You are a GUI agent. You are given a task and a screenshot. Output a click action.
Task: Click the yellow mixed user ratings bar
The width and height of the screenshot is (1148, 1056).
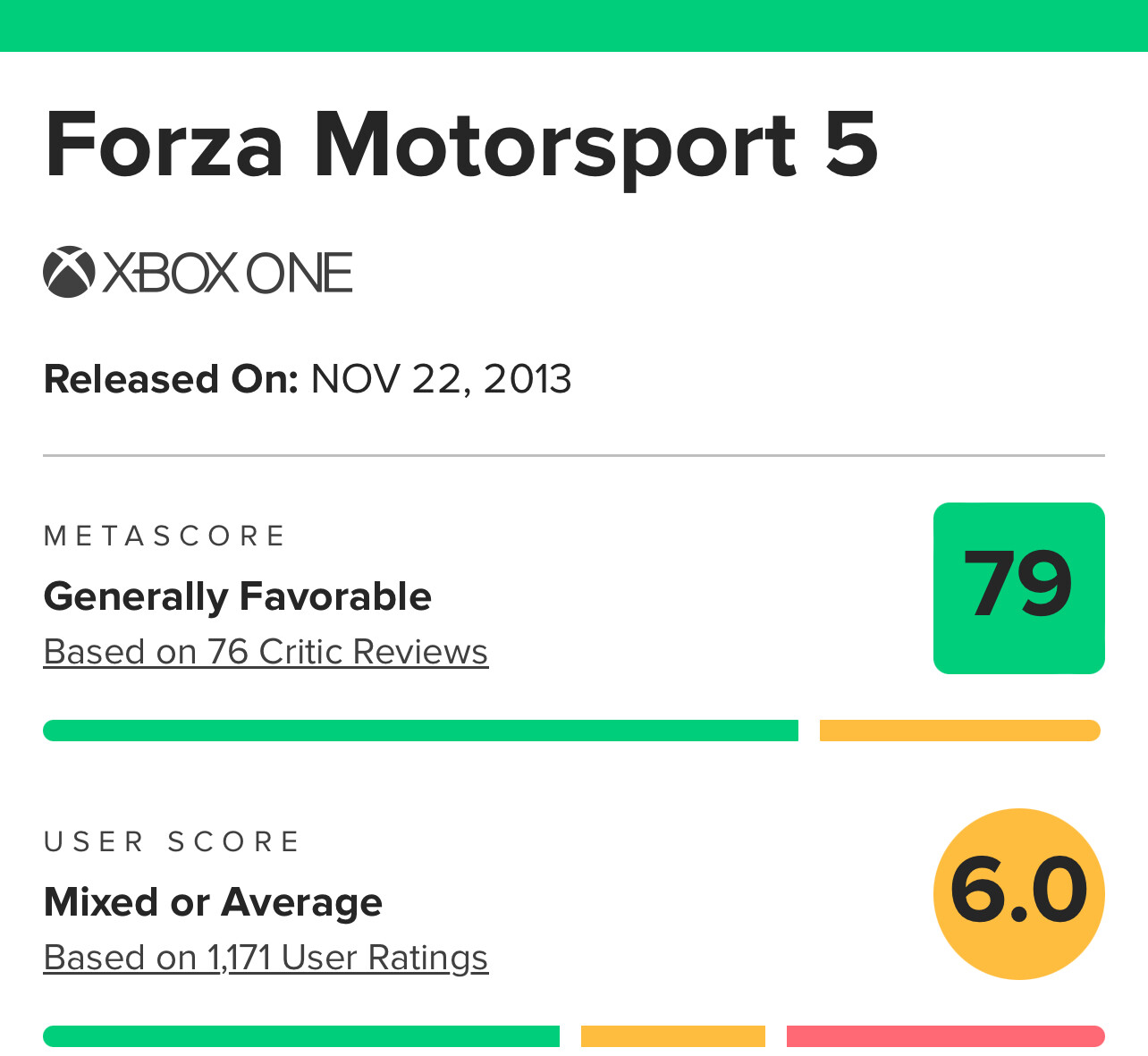673,1036
